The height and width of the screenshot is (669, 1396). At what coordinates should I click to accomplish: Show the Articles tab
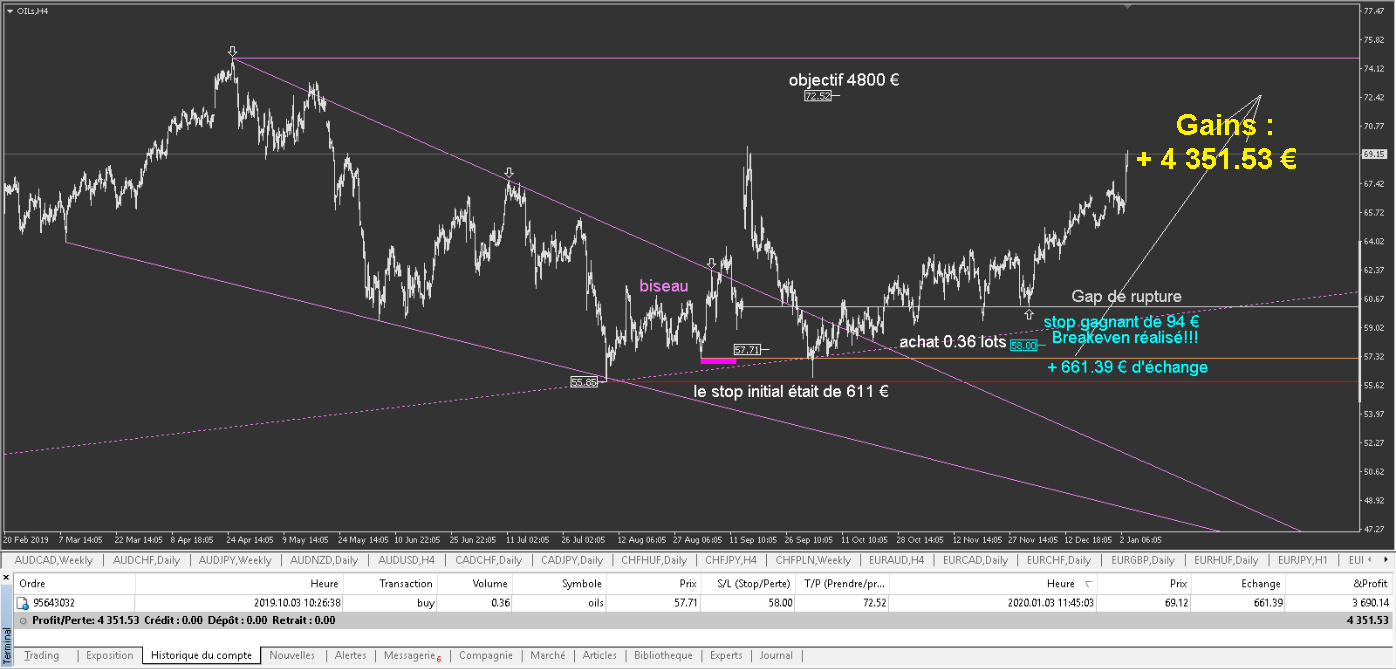point(599,656)
